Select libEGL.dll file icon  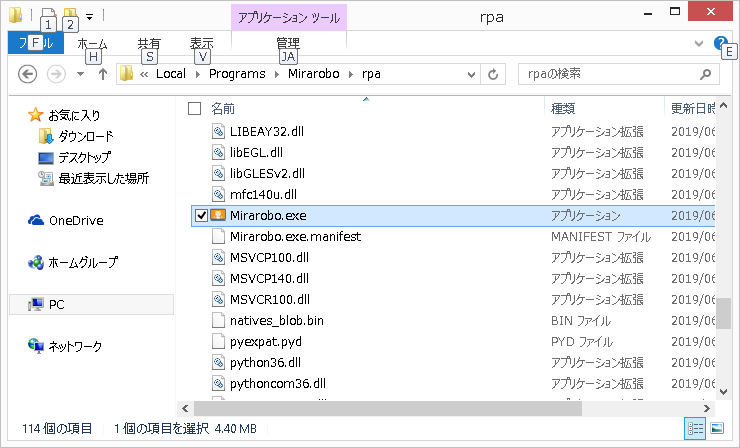click(218, 152)
